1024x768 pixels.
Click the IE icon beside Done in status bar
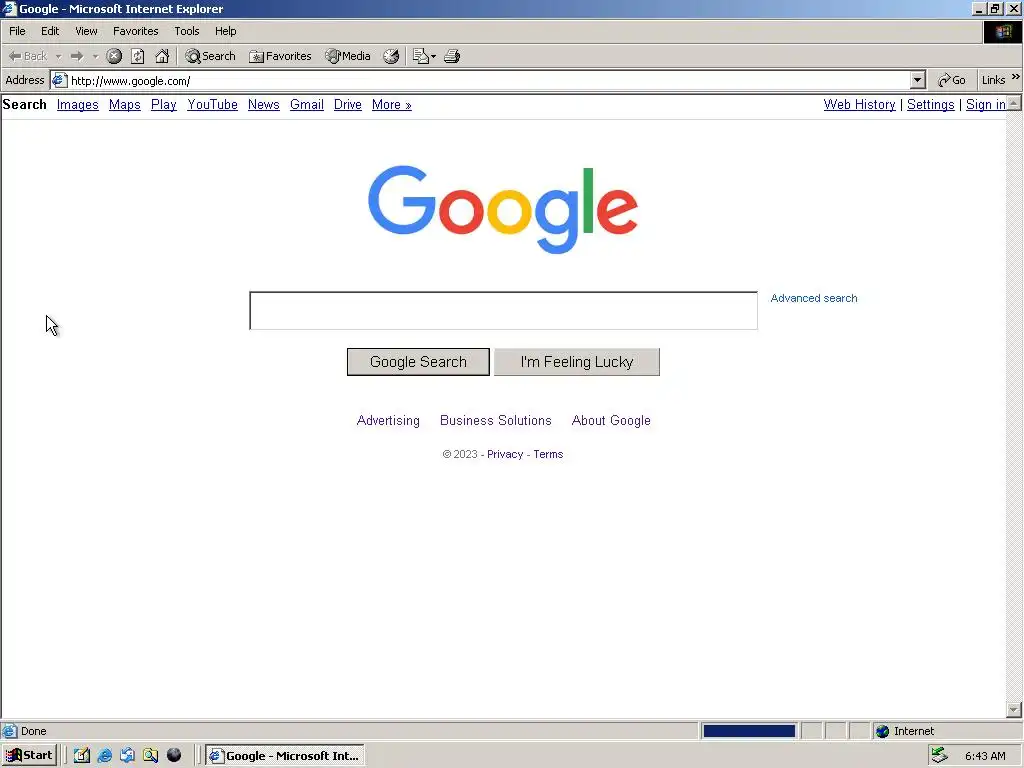coord(9,731)
